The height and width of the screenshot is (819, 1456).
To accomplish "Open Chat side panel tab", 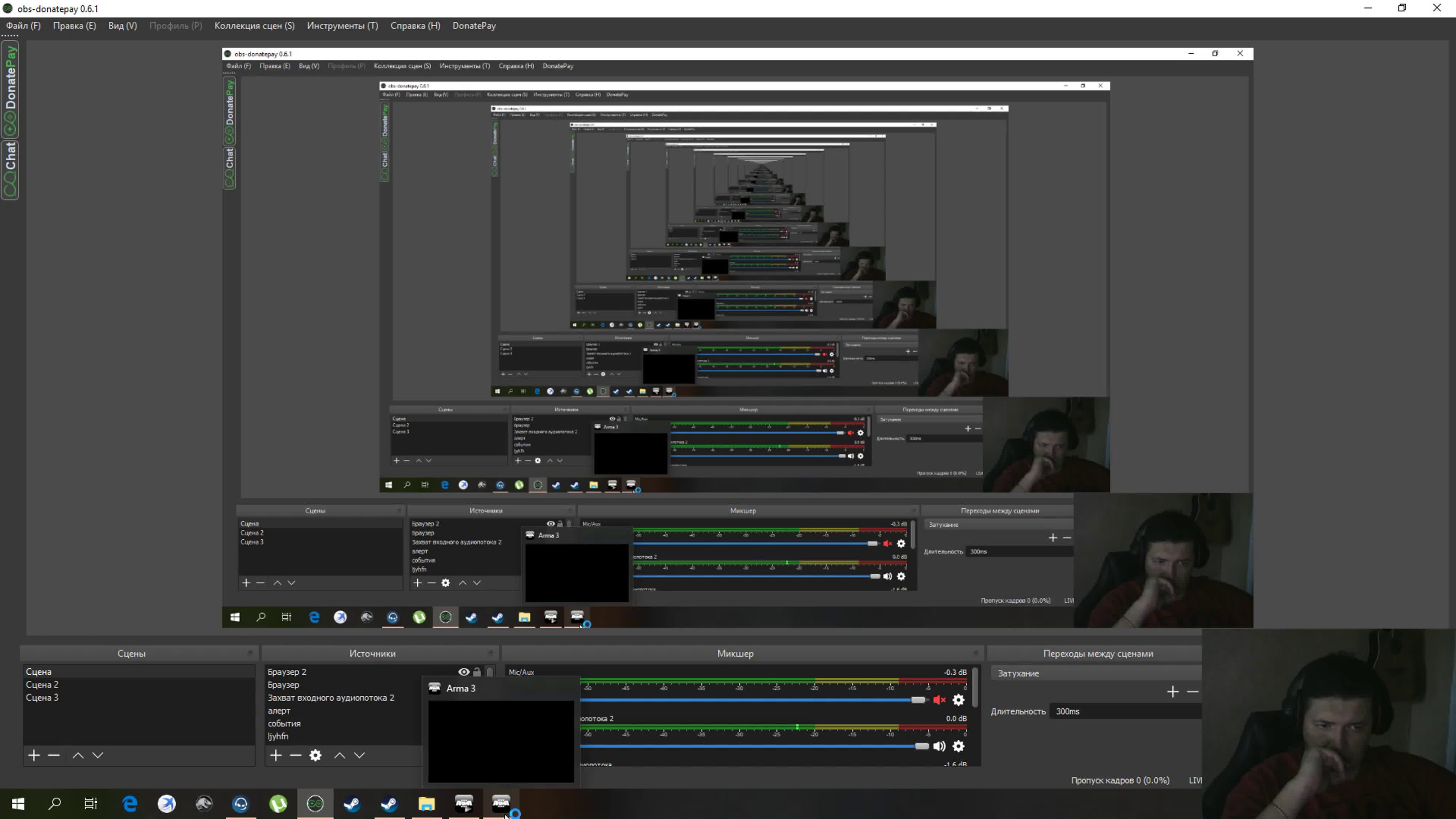I will (10, 170).
